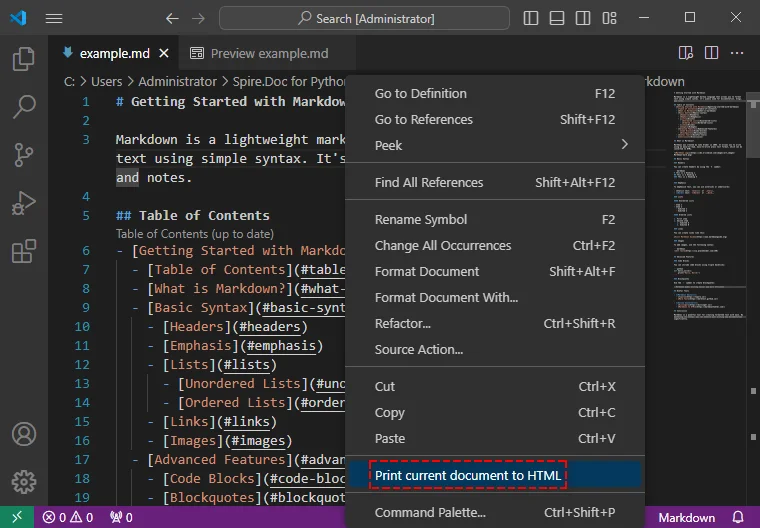Toggle the secondary side bar layout button
The height and width of the screenshot is (528, 760).
(582, 18)
